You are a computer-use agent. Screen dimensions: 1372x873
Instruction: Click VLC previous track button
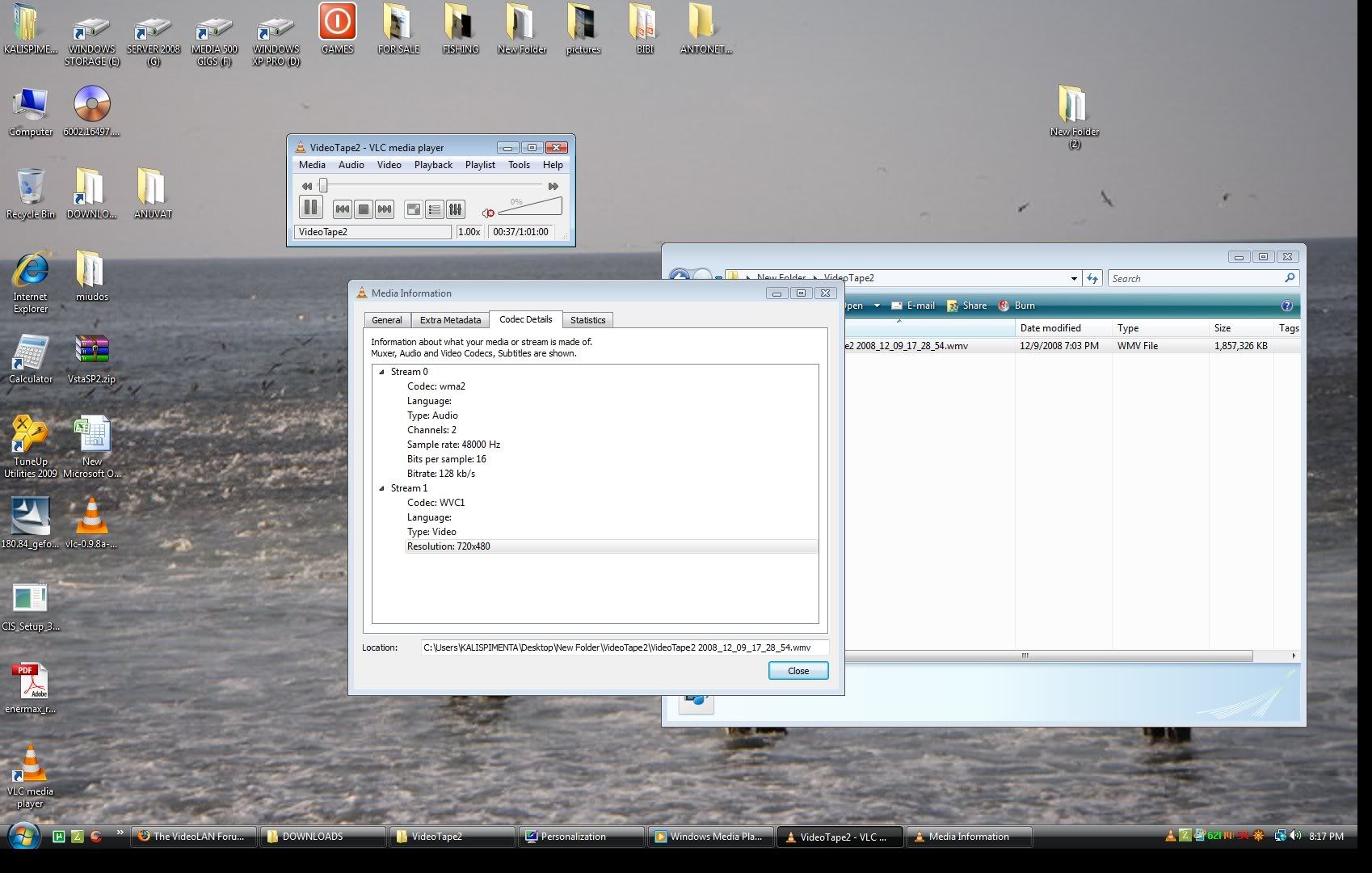click(343, 209)
